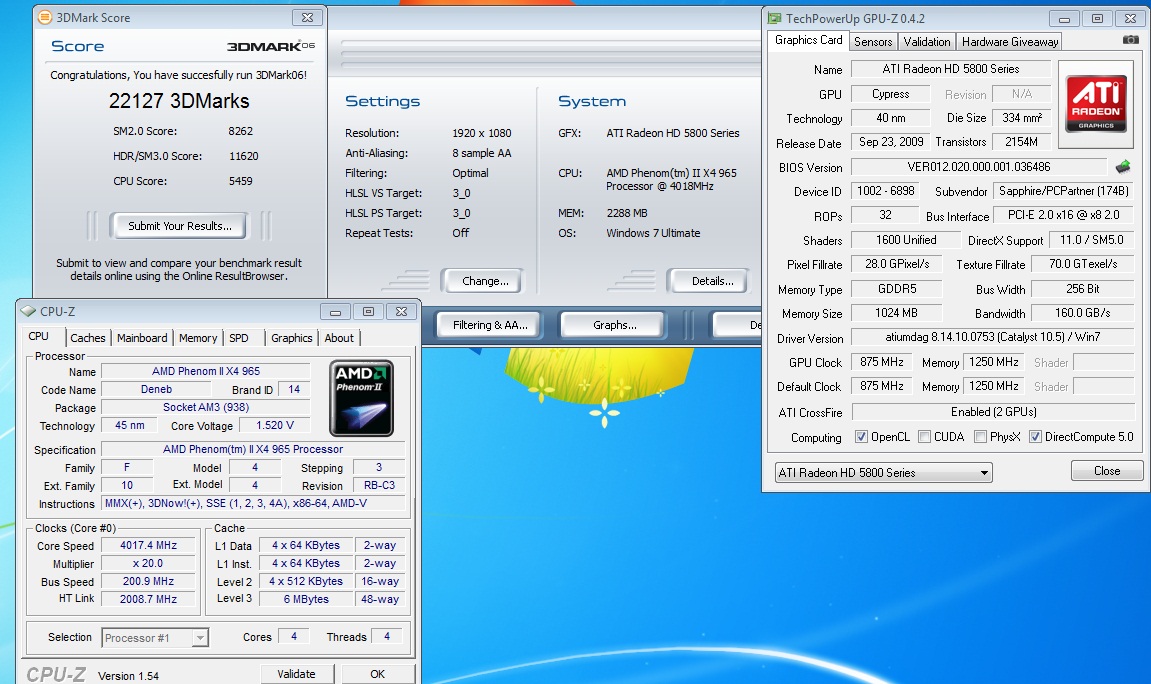
Task: Toggle the CUDA checkbox in GPU-Z
Action: [924, 437]
